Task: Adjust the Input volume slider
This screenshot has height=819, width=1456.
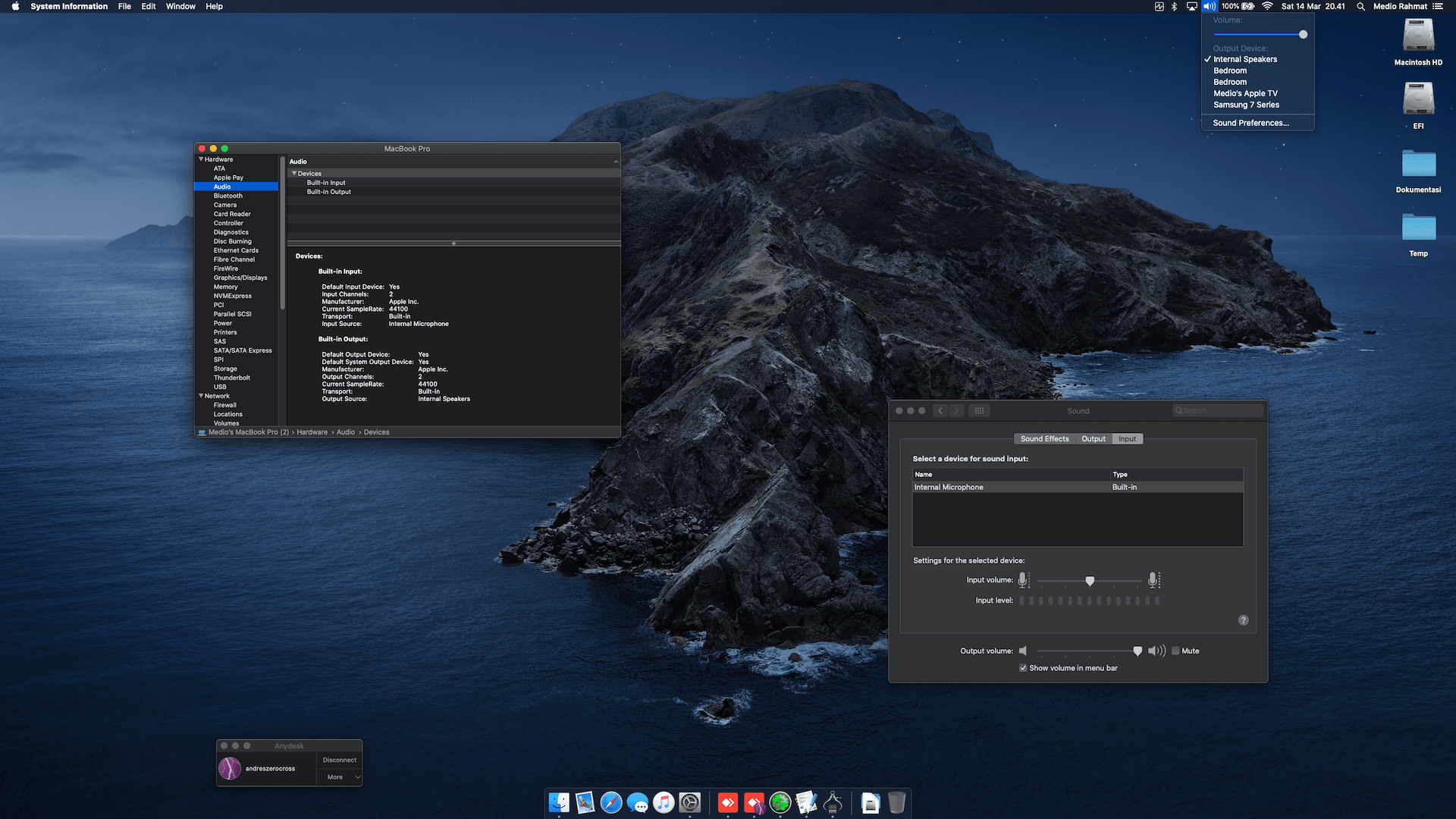Action: tap(1090, 581)
